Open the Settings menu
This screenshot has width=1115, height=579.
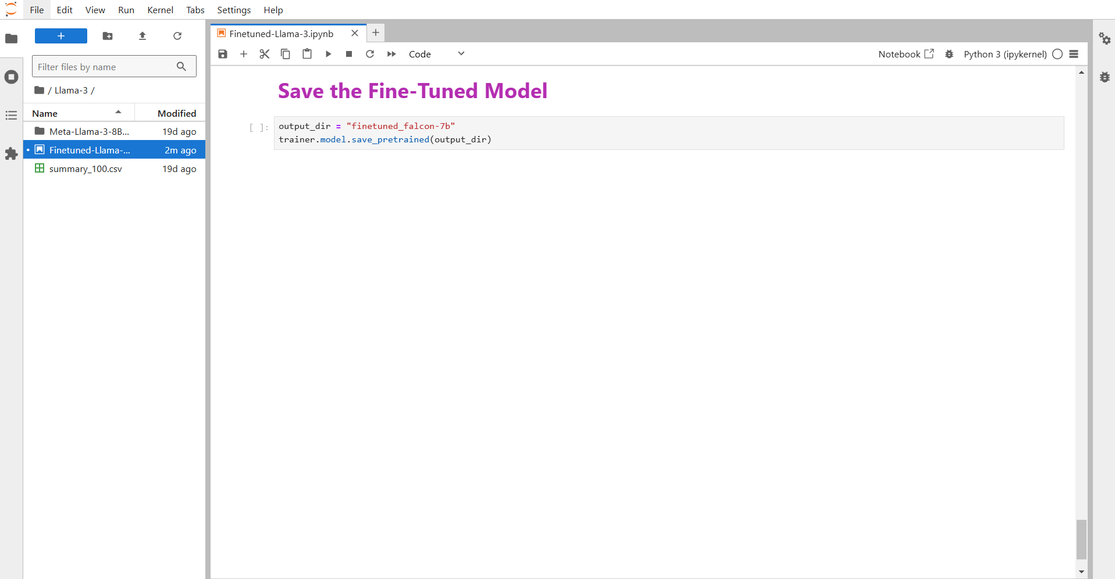[x=234, y=10]
